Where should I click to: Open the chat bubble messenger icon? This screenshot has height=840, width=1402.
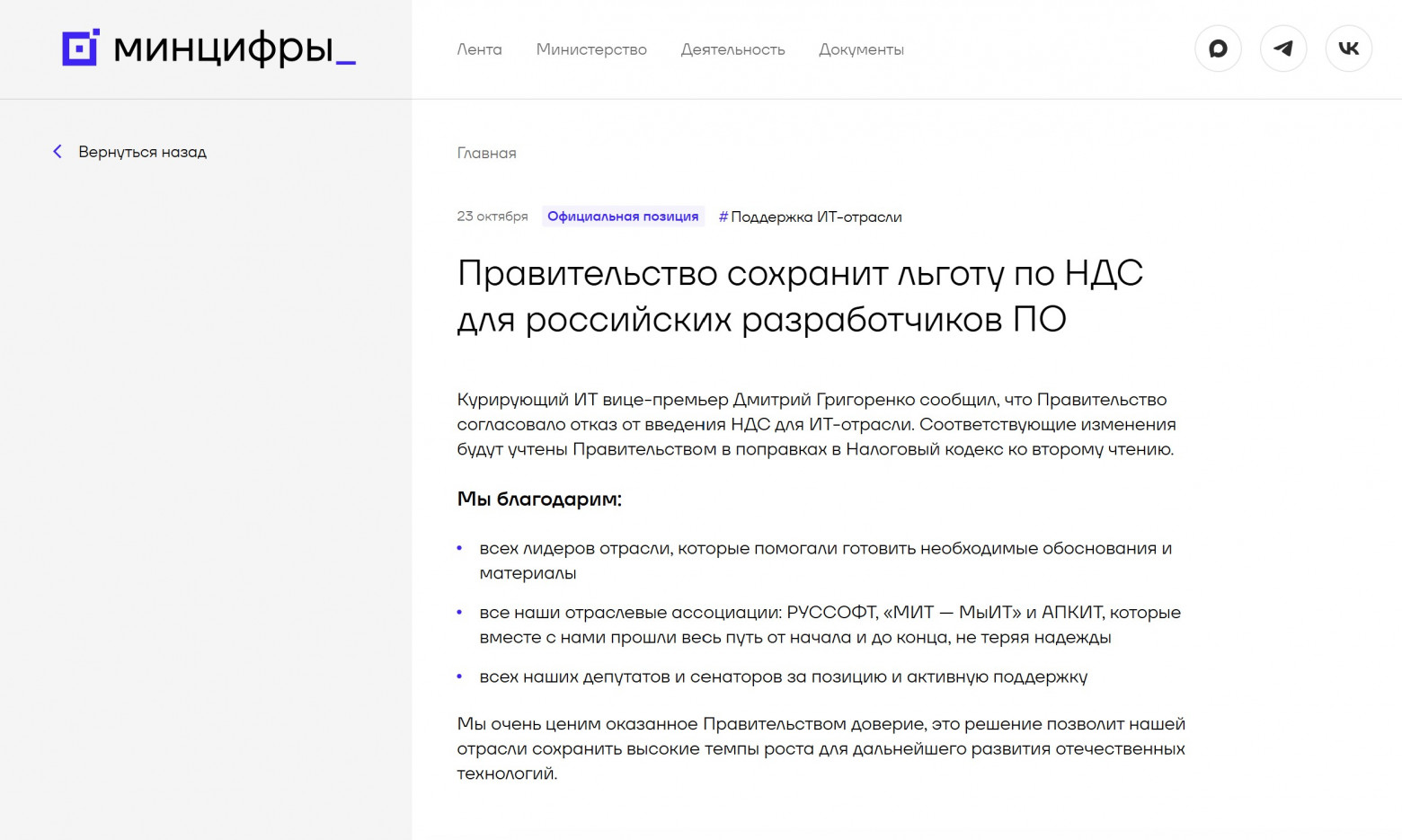1218,49
